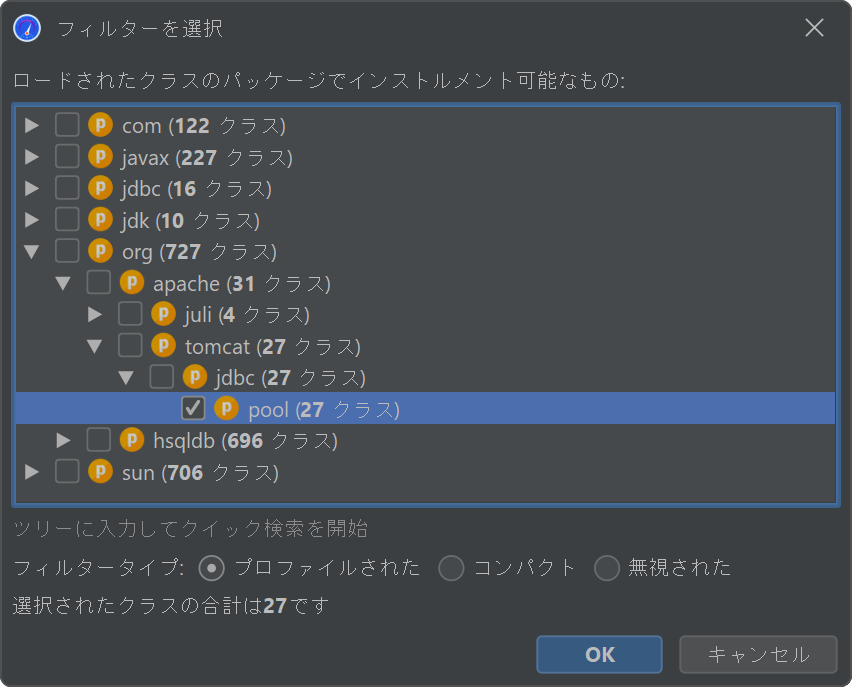Close the フィルターを選択 dialog
This screenshot has height=687, width=852.
pyautogui.click(x=814, y=28)
